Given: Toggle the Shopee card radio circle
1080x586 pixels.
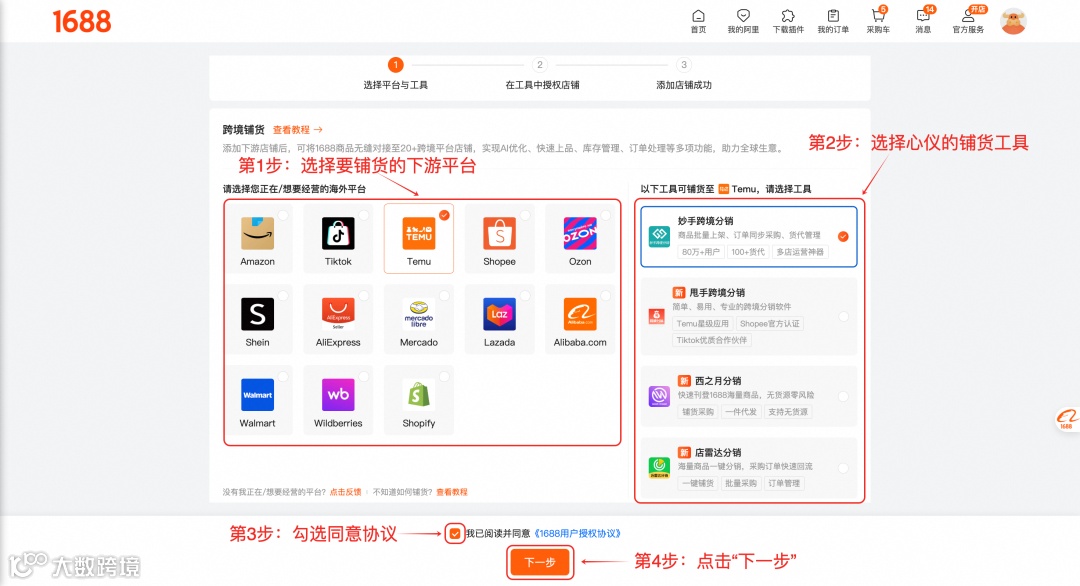Looking at the screenshot, I should (525, 215).
